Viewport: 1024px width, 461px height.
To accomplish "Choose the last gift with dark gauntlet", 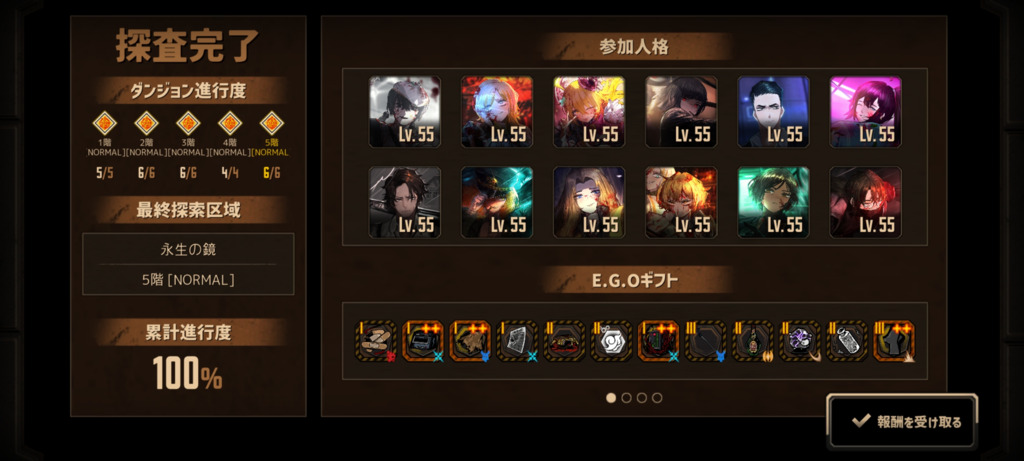I will 894,341.
